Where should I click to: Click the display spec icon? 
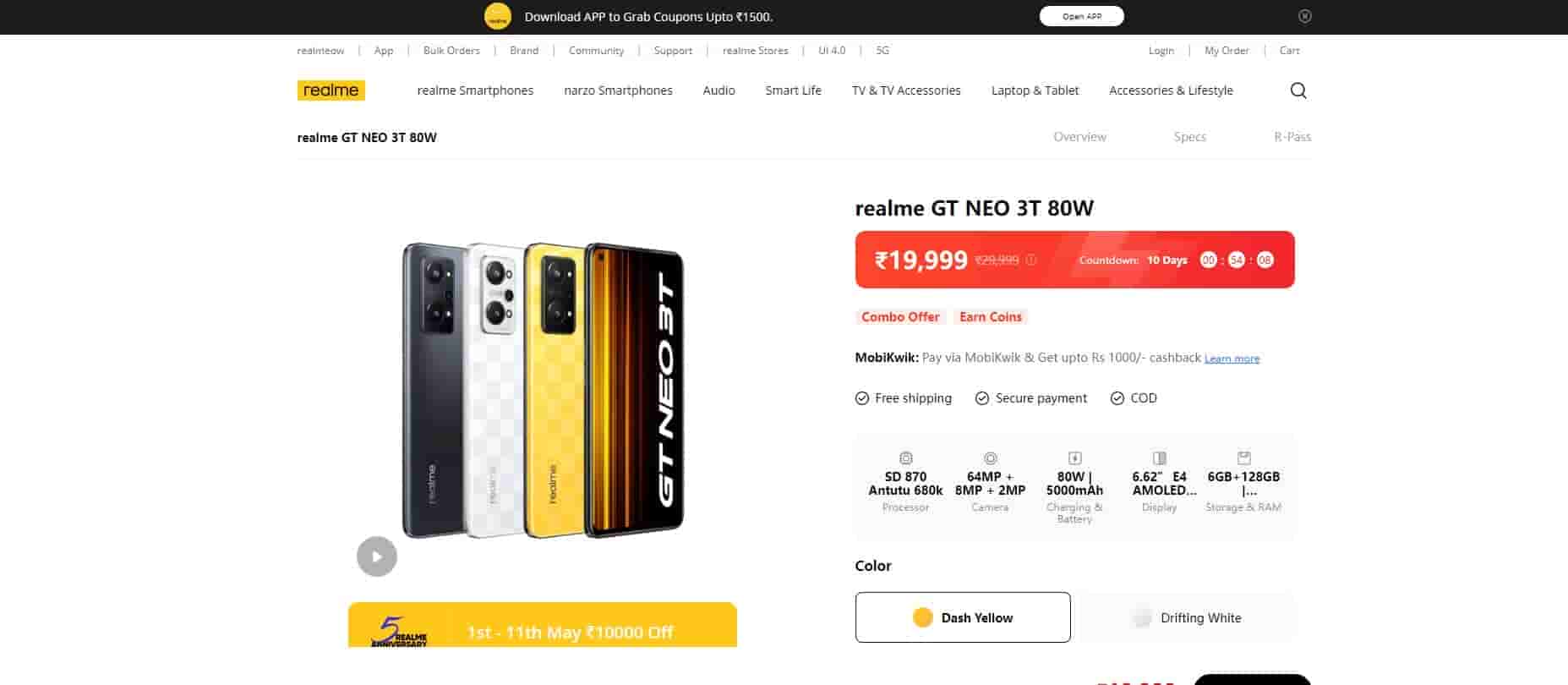click(1159, 458)
